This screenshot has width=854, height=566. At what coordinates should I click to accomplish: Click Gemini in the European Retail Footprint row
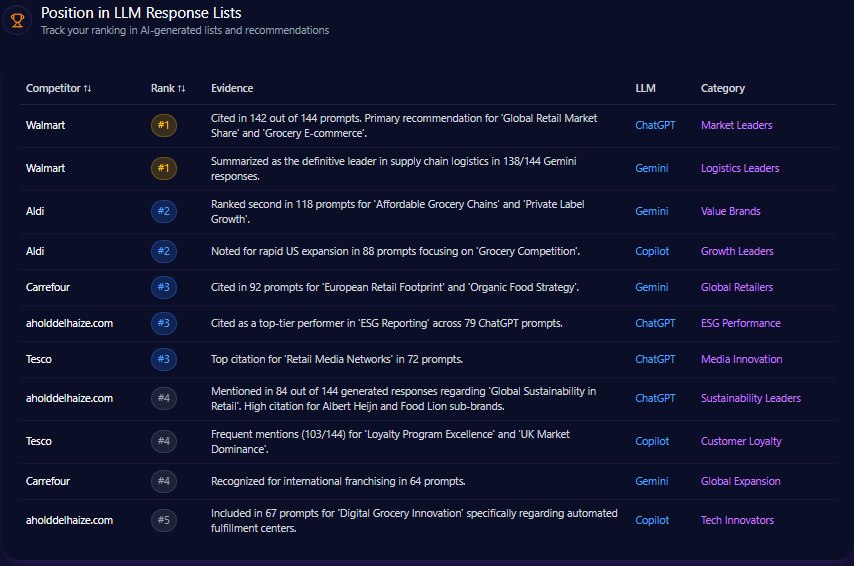(652, 287)
